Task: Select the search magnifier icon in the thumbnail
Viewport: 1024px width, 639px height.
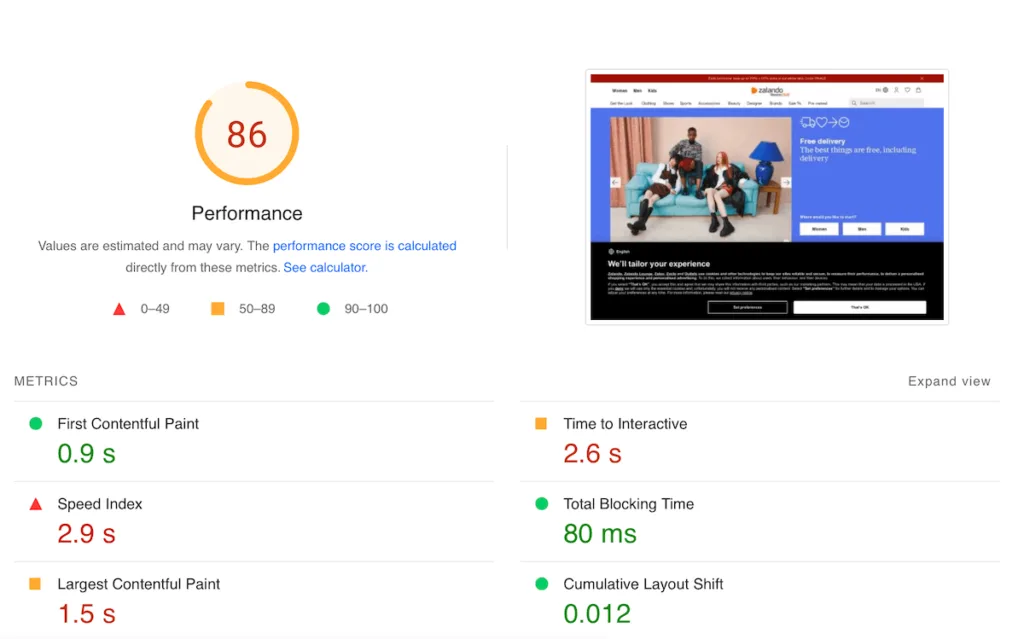Action: 853,103
